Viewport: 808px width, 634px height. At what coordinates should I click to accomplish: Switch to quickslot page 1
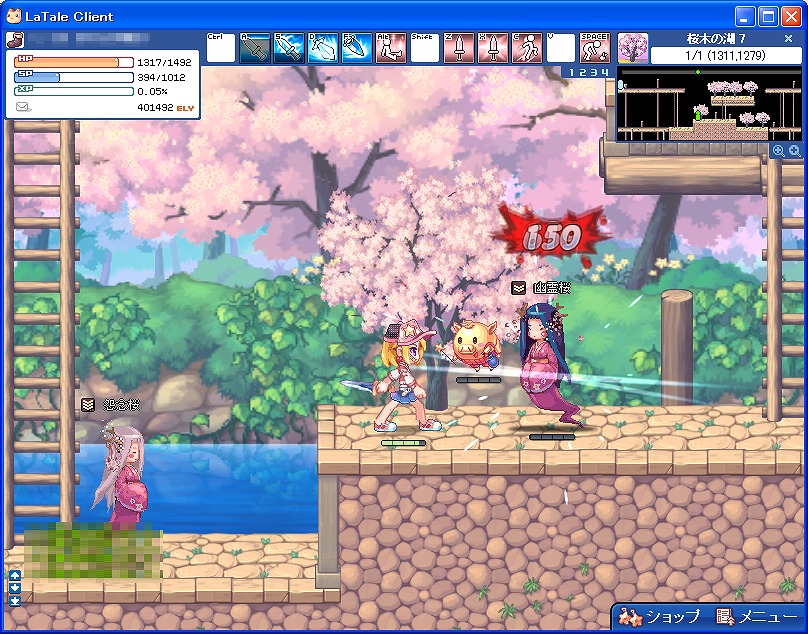[x=572, y=72]
